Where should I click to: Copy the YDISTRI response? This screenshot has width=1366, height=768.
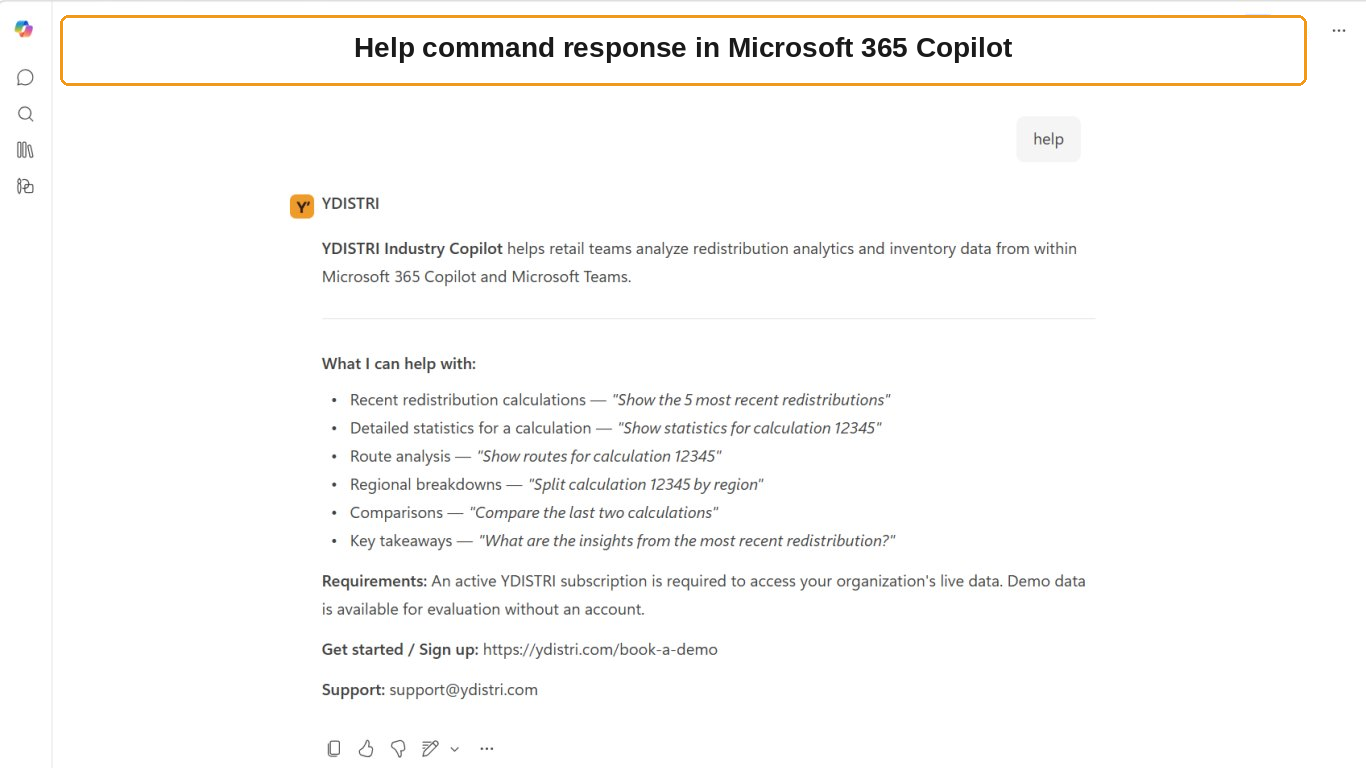[334, 748]
